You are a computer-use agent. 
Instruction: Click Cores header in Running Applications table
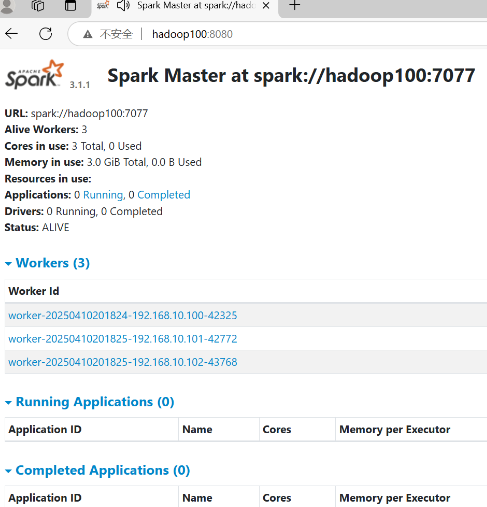pyautogui.click(x=277, y=429)
